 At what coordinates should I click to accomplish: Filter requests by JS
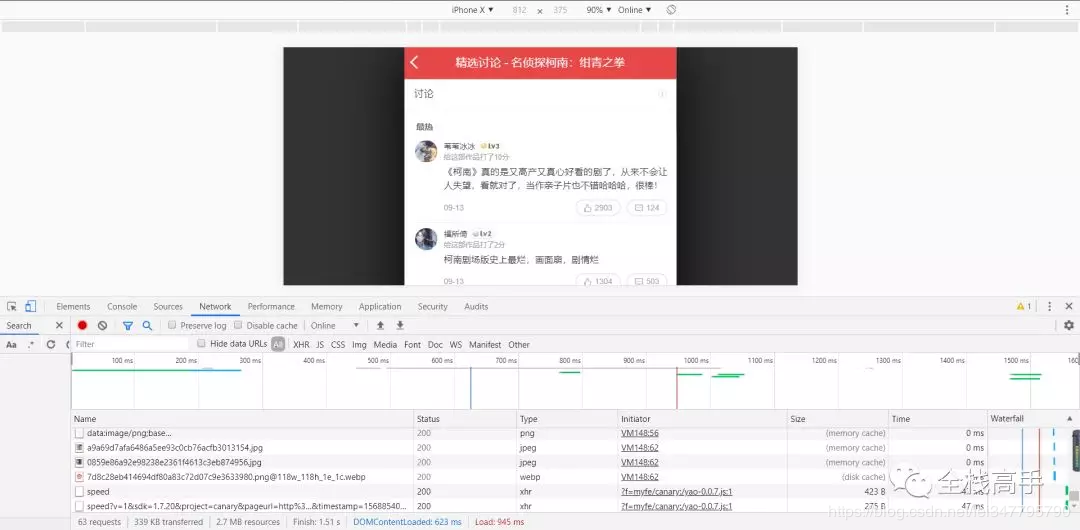click(320, 345)
